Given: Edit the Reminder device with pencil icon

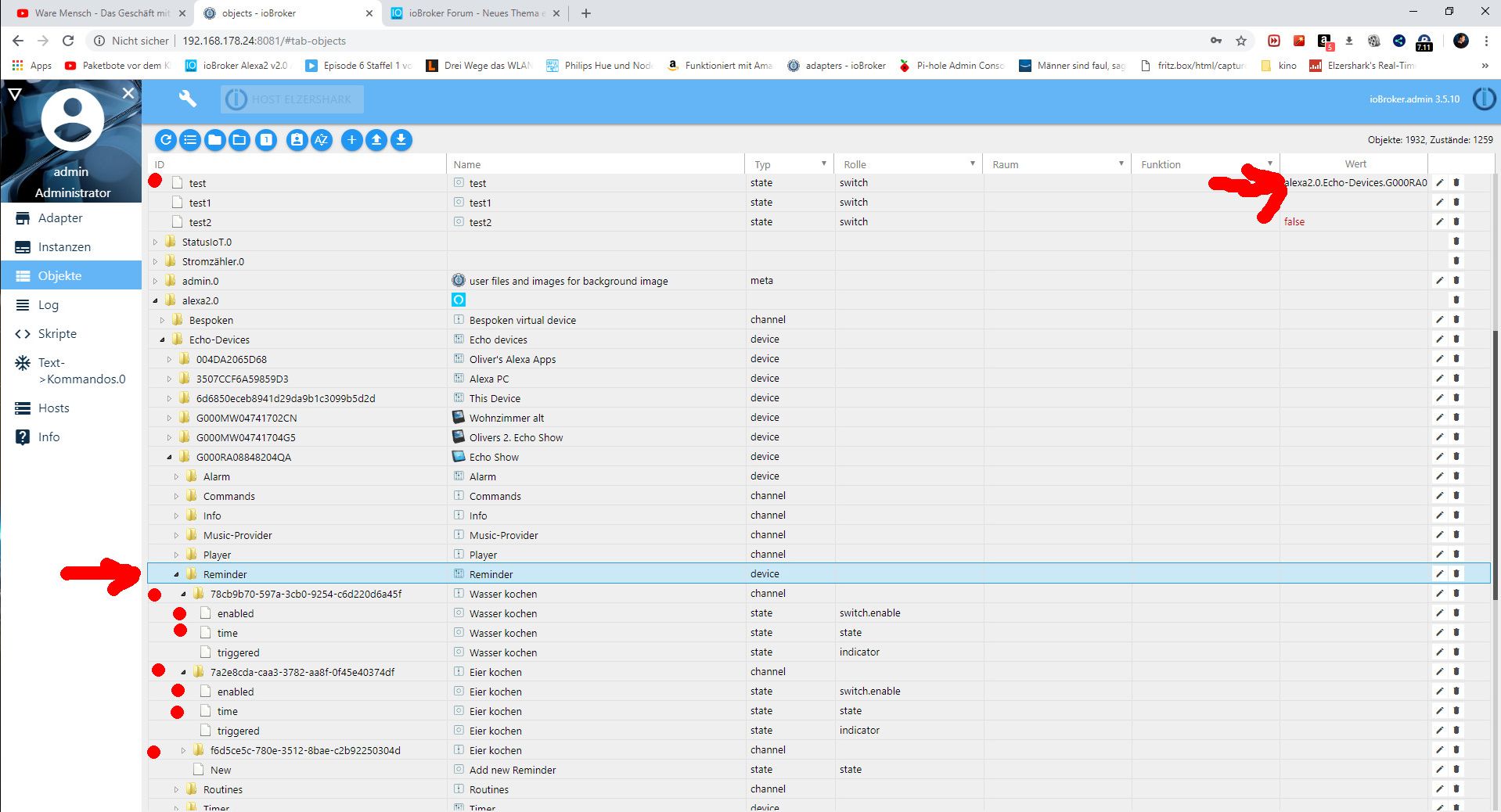Looking at the screenshot, I should pyautogui.click(x=1439, y=573).
